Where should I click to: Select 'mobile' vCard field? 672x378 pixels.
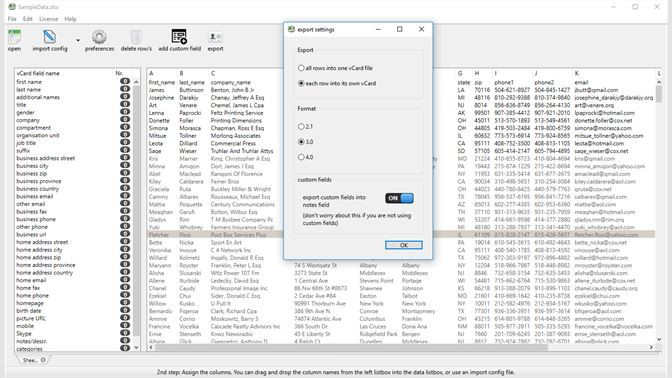point(25,326)
